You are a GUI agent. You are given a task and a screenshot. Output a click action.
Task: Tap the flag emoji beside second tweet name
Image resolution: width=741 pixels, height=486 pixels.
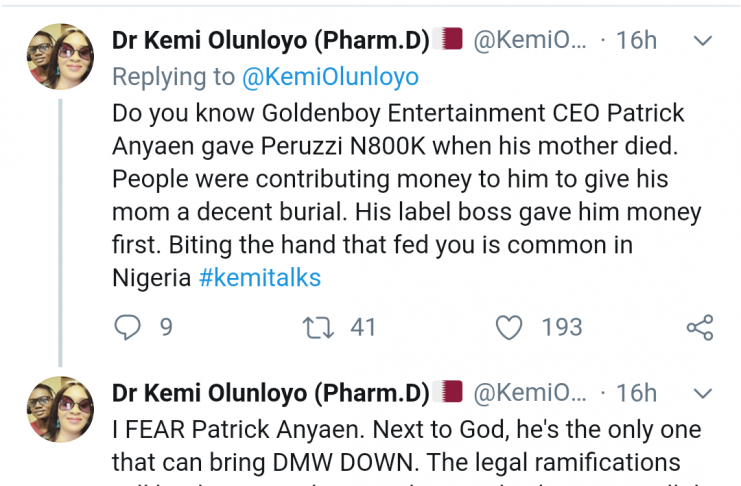click(x=452, y=391)
